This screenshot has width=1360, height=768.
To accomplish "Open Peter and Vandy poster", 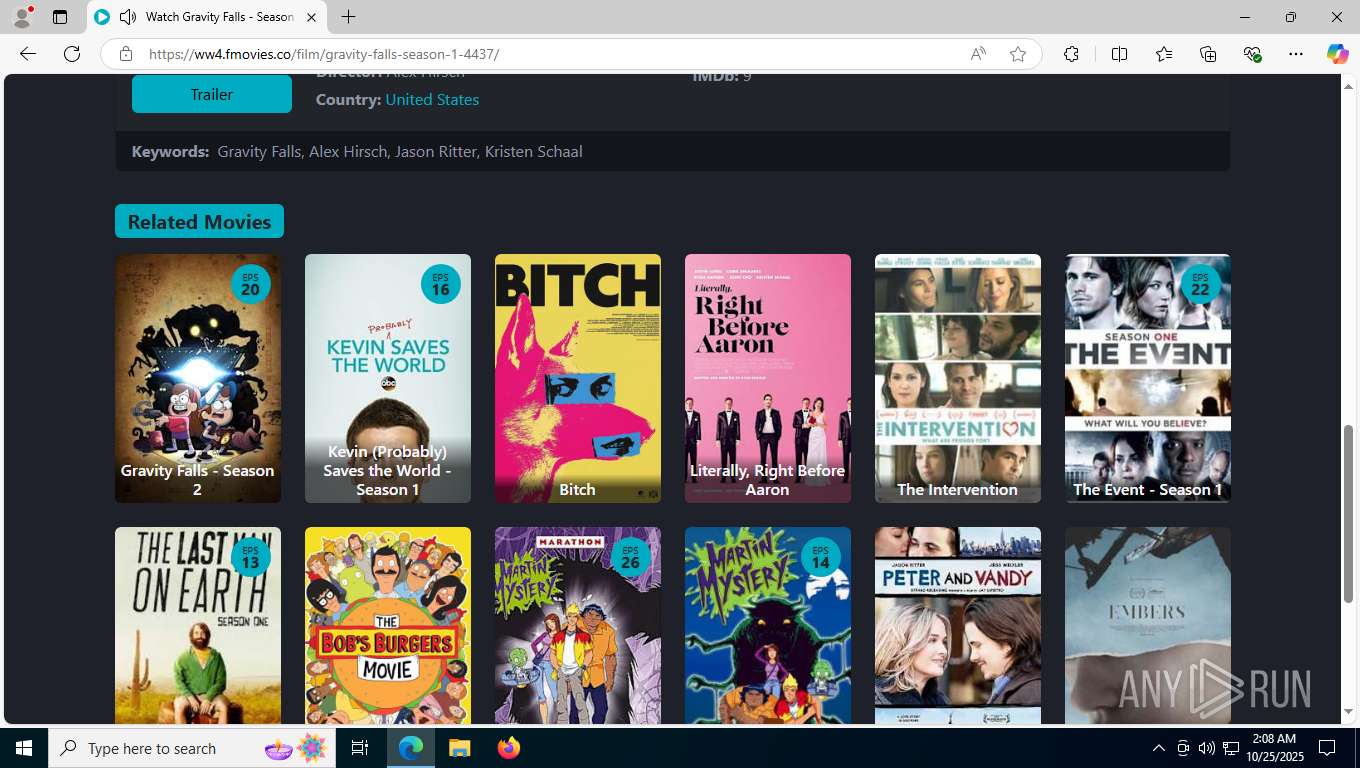I will 958,625.
